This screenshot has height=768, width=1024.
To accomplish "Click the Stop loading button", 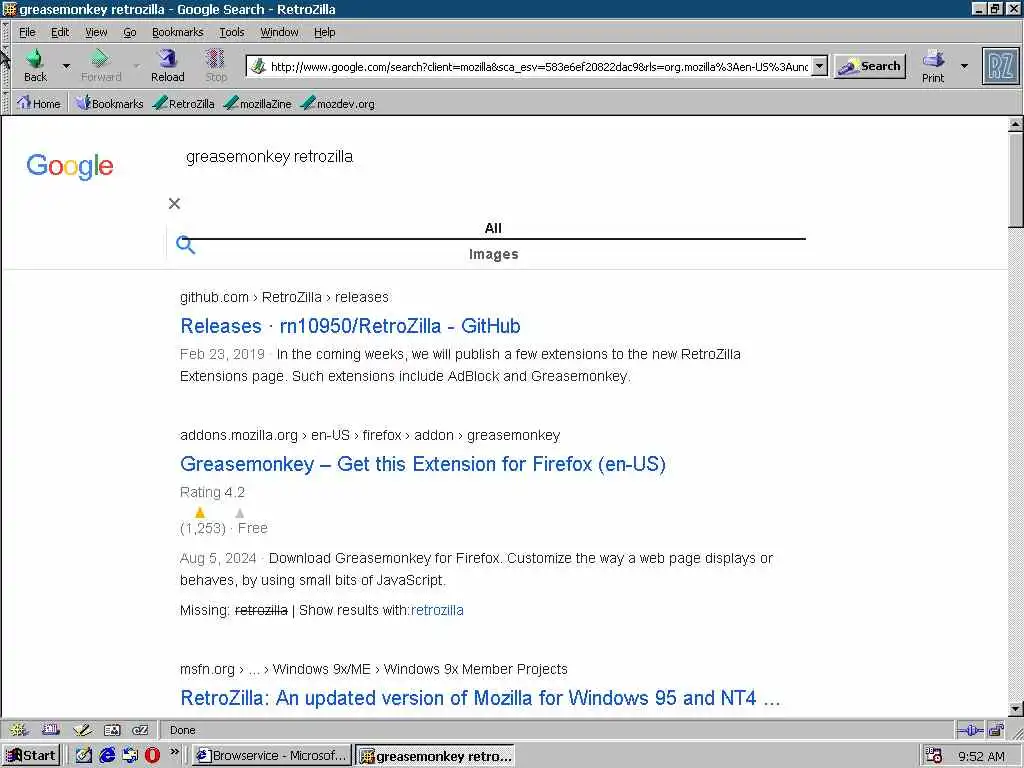I will click(216, 65).
